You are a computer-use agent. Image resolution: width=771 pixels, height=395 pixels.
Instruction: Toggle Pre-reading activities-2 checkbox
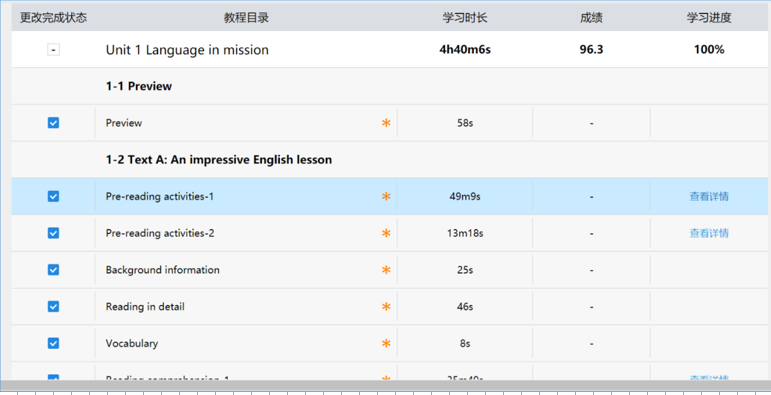[x=54, y=233]
